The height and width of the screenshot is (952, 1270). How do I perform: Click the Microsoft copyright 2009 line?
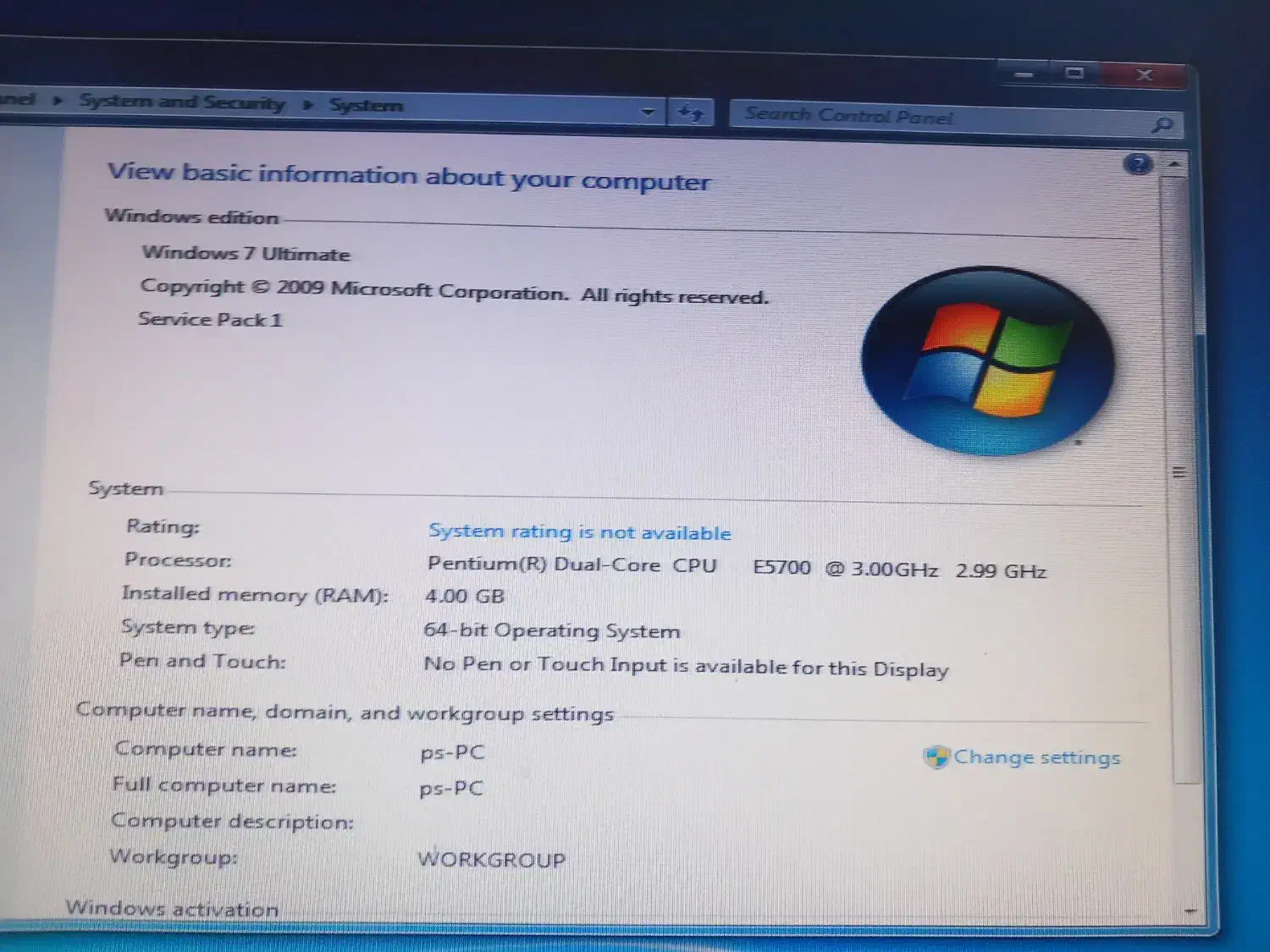[x=454, y=291]
